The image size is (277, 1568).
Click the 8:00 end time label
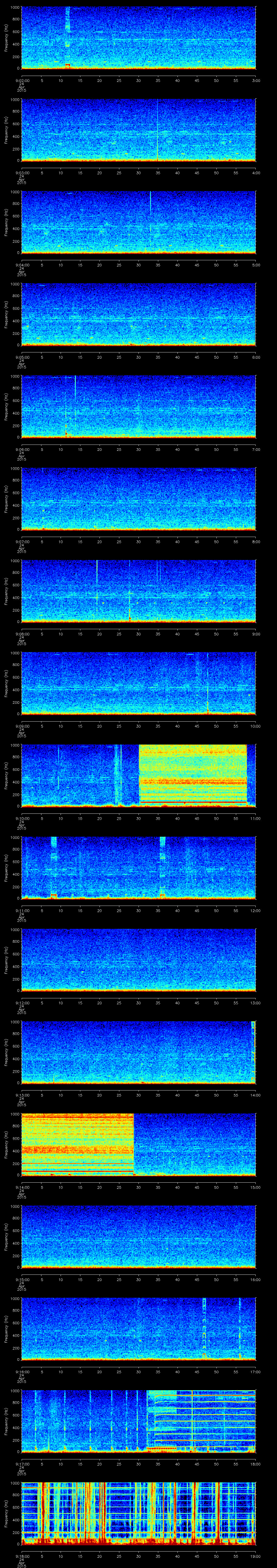(256, 542)
